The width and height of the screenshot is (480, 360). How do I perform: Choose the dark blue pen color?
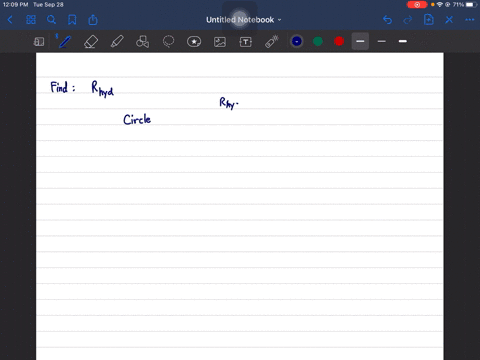[297, 41]
